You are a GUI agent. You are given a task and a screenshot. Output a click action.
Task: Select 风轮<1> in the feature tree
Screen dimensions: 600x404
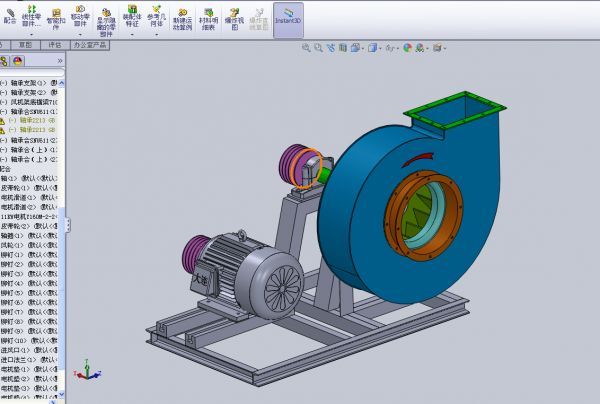pos(29,245)
